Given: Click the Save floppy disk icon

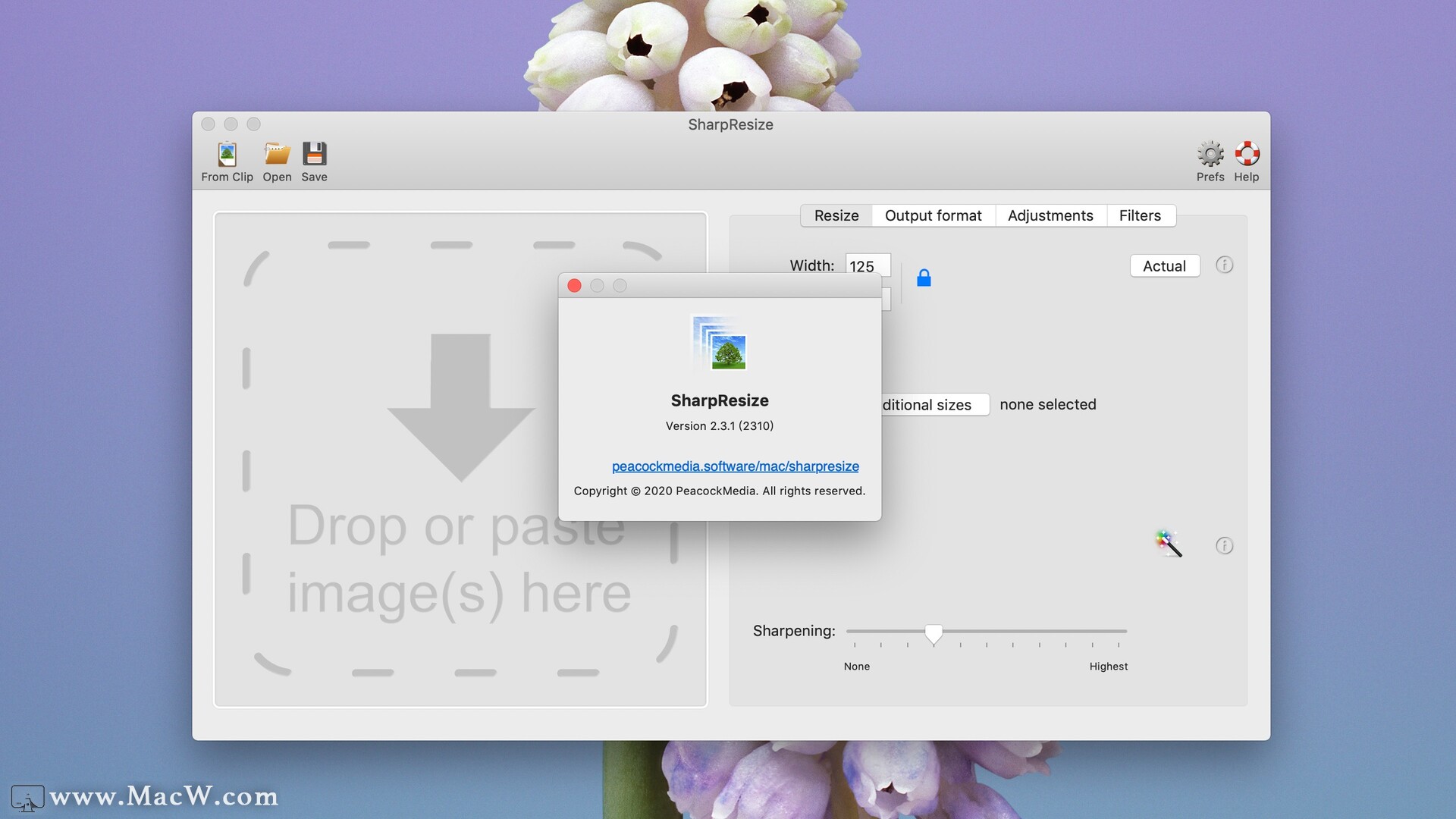Looking at the screenshot, I should (x=314, y=155).
